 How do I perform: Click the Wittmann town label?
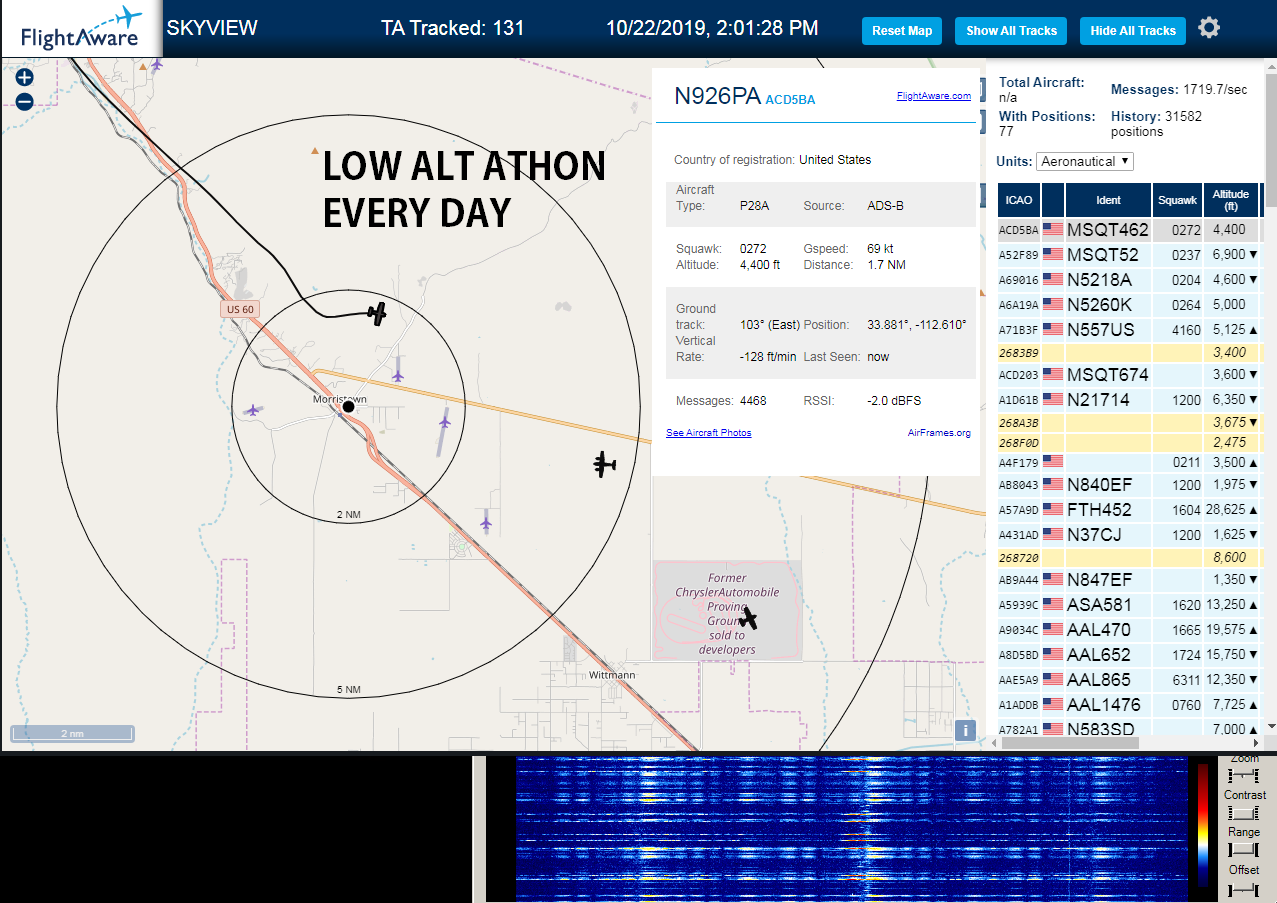[612, 675]
